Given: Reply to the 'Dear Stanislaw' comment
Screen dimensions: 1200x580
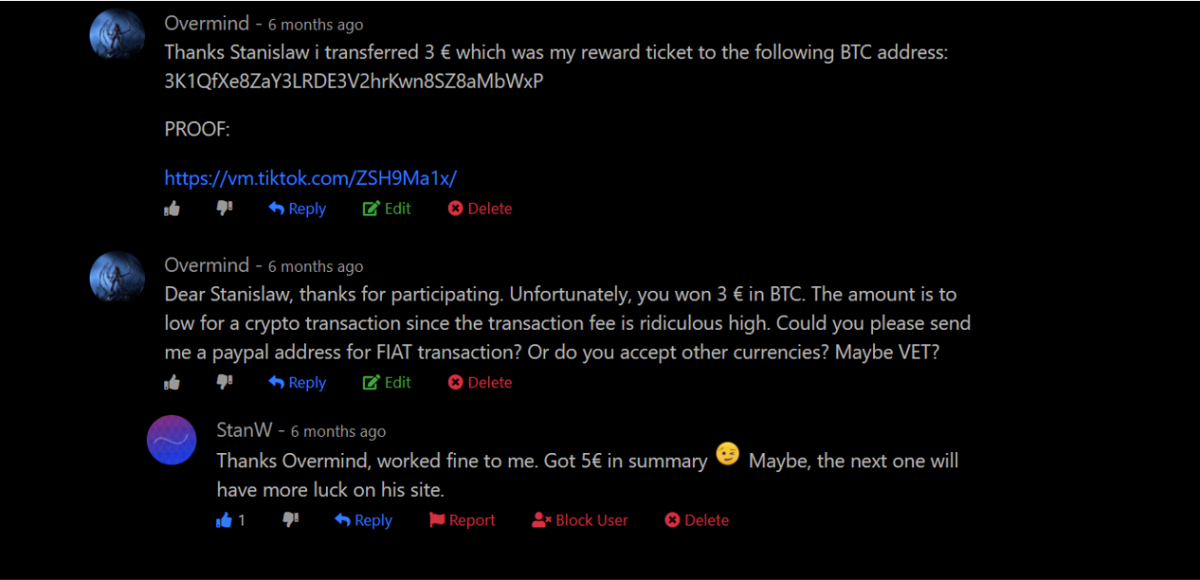Looking at the screenshot, I should 297,383.
